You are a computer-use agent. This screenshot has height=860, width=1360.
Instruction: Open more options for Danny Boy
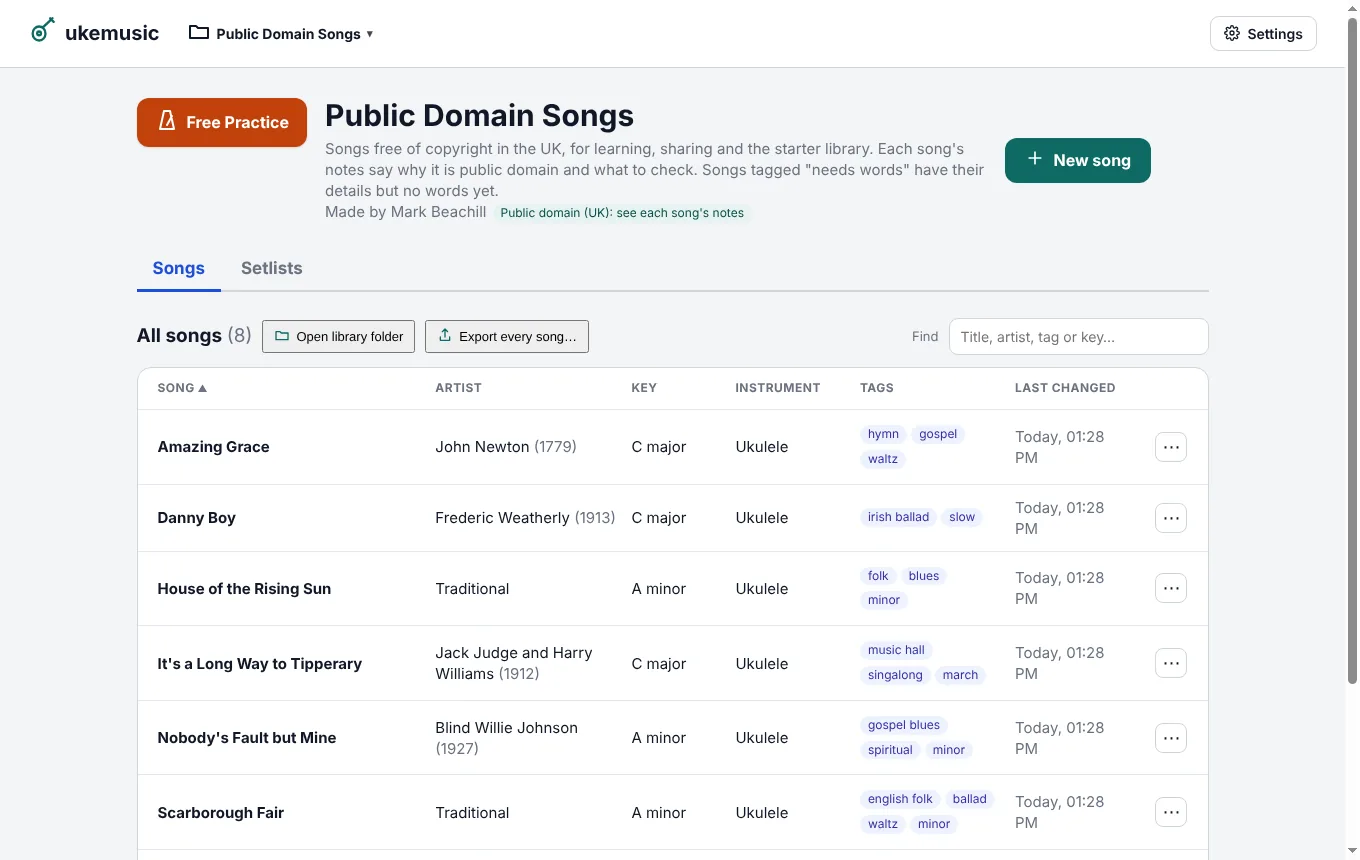[x=1171, y=518]
